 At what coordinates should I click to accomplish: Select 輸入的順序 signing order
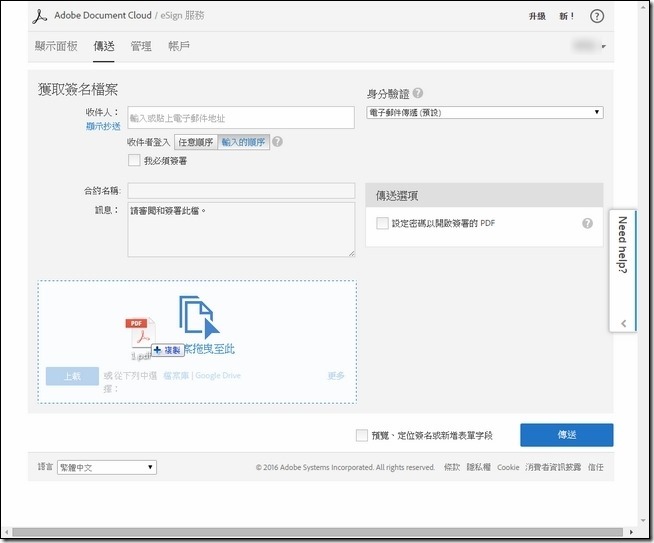point(244,142)
